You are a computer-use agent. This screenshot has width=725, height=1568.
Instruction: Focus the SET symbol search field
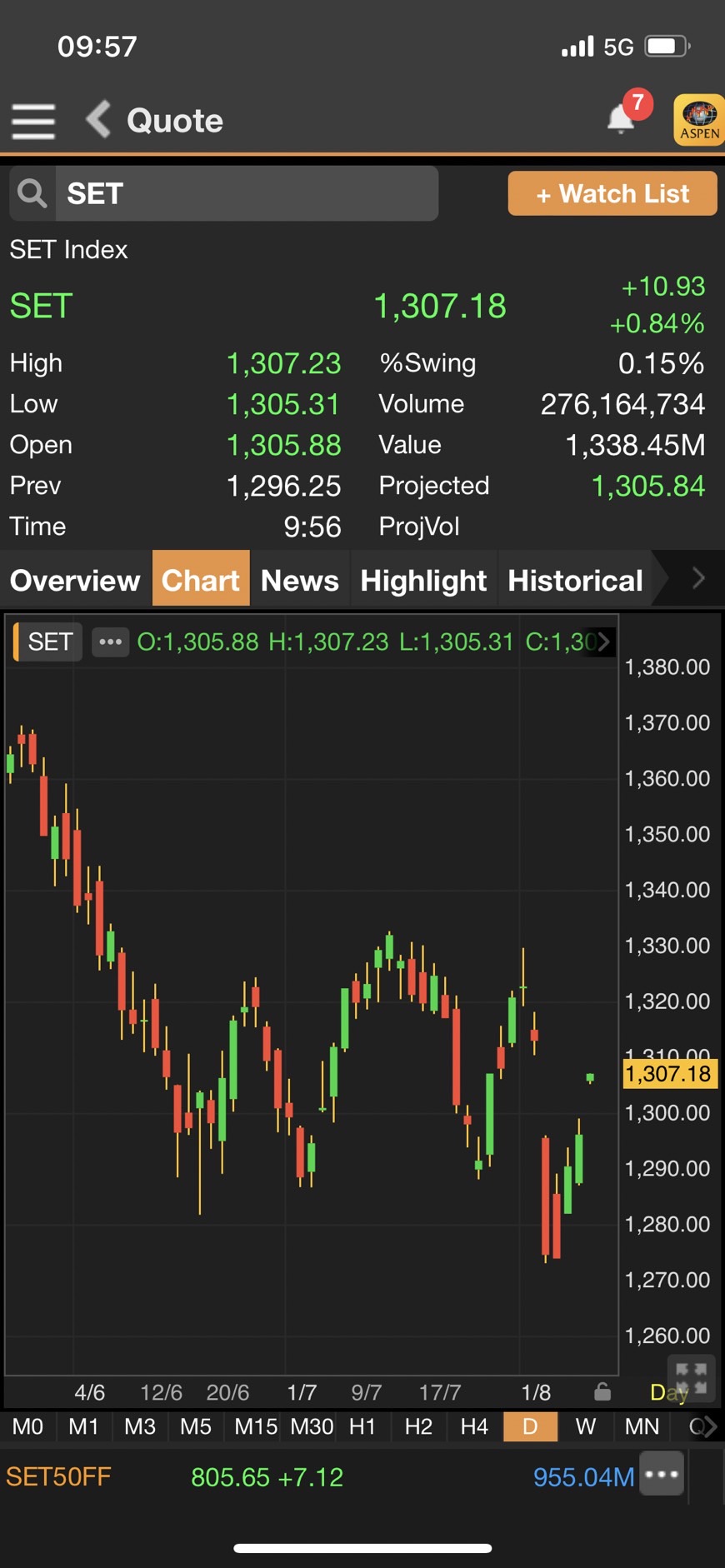coord(247,193)
